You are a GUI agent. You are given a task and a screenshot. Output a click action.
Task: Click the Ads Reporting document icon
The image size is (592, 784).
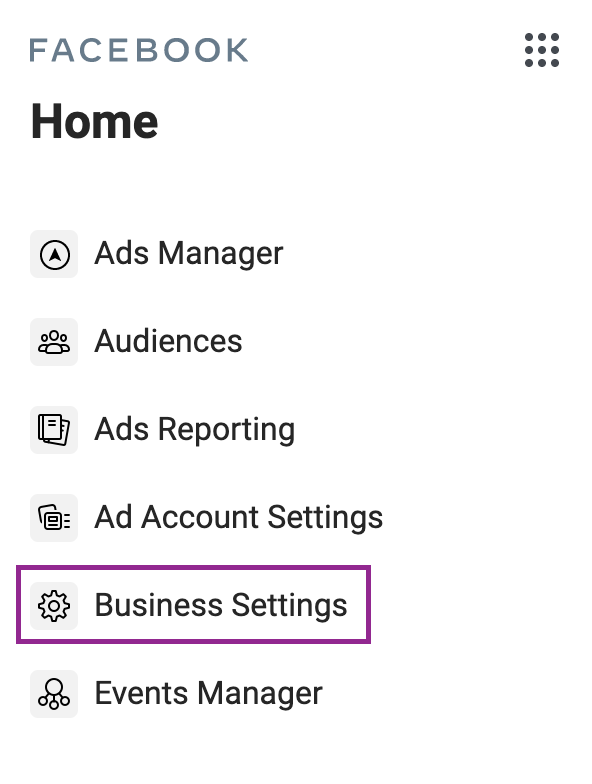(x=54, y=430)
